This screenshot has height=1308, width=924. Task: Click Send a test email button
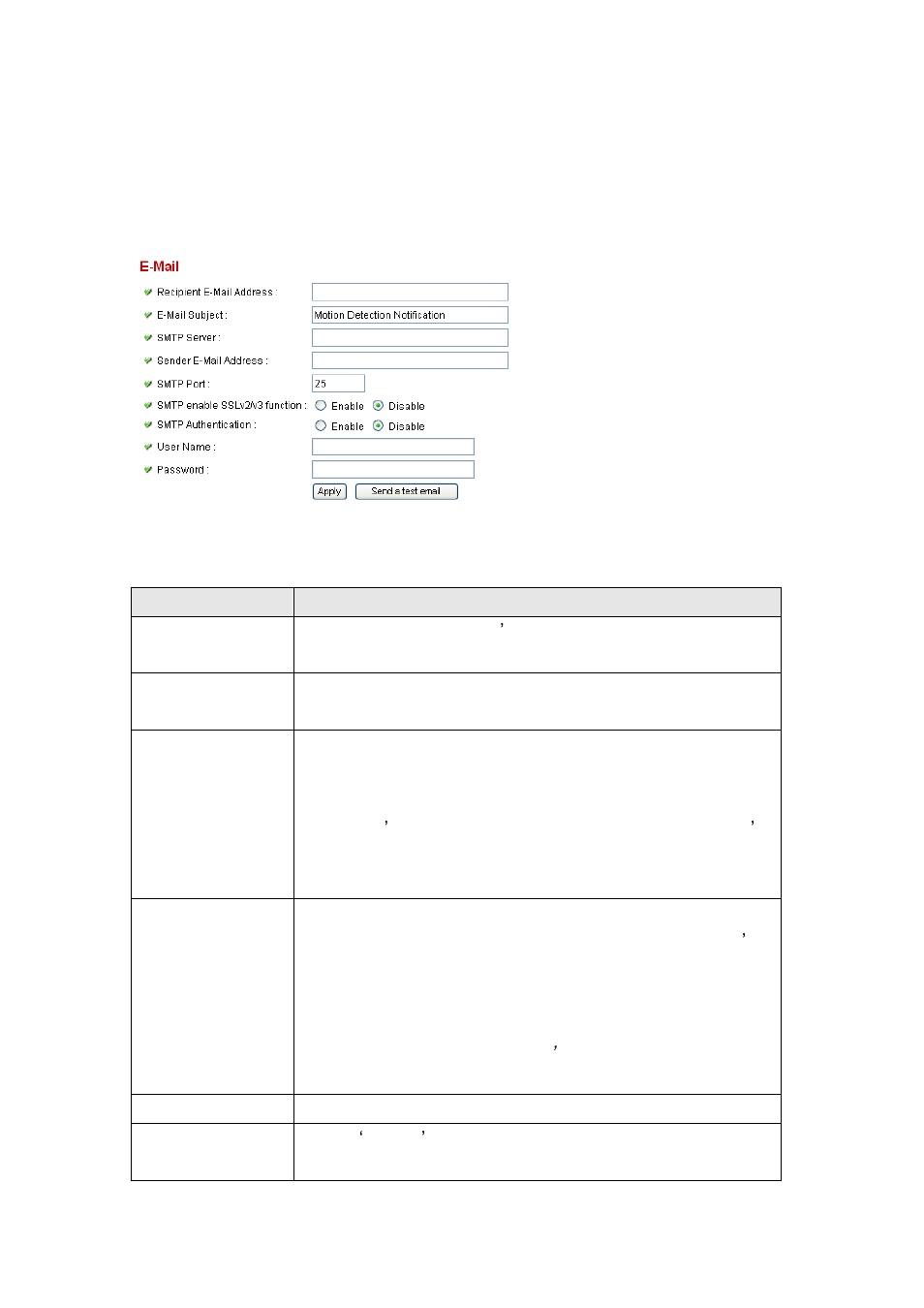tap(406, 491)
